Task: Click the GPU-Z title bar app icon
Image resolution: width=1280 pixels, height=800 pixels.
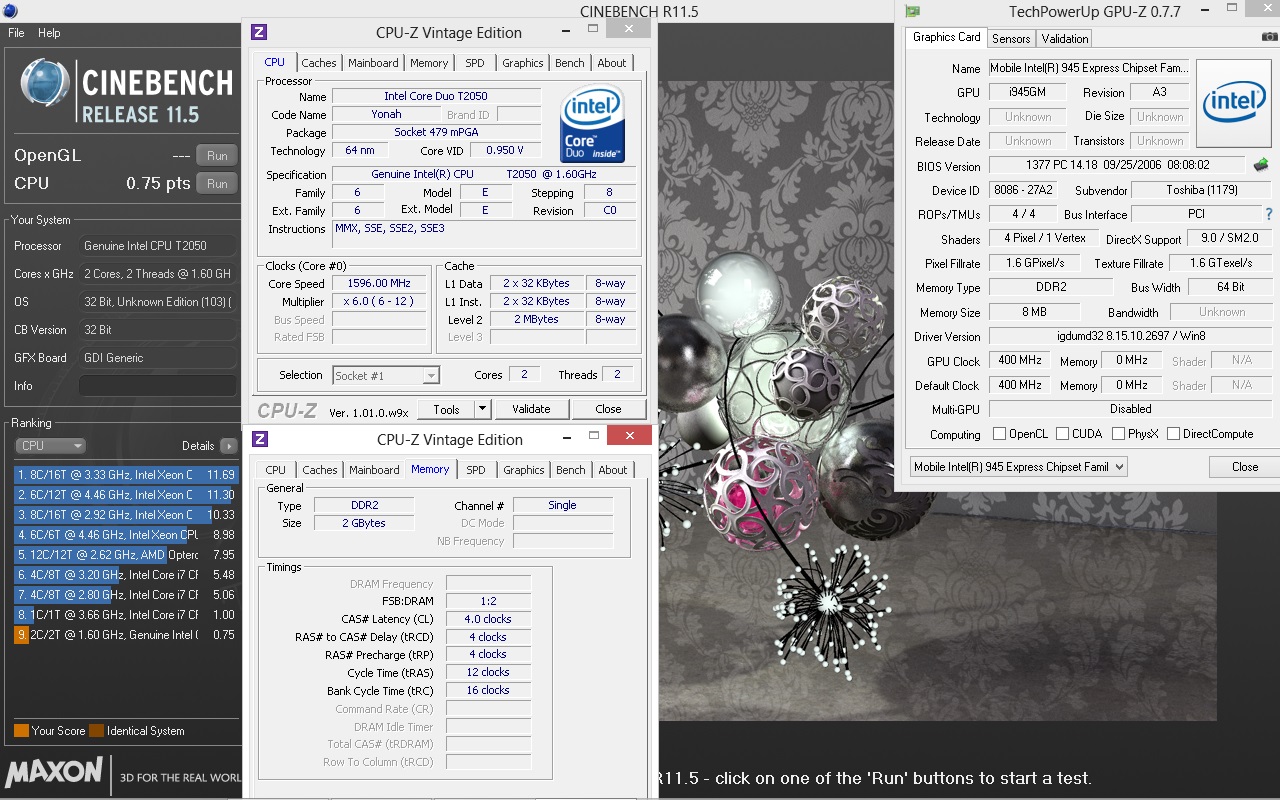Action: (912, 11)
